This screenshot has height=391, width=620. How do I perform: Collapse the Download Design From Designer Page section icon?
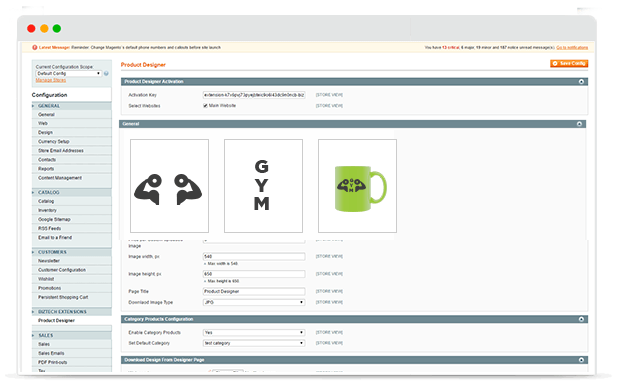(x=581, y=360)
